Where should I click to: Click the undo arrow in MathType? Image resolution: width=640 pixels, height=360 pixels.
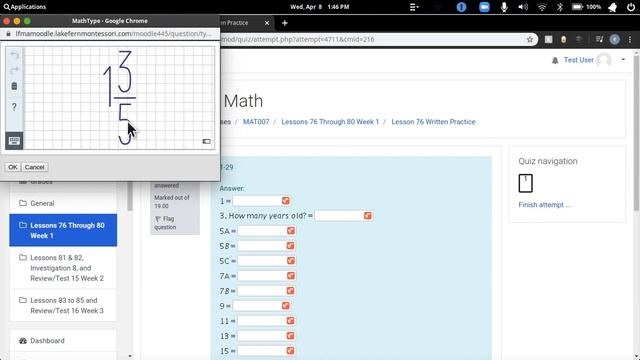click(14, 55)
